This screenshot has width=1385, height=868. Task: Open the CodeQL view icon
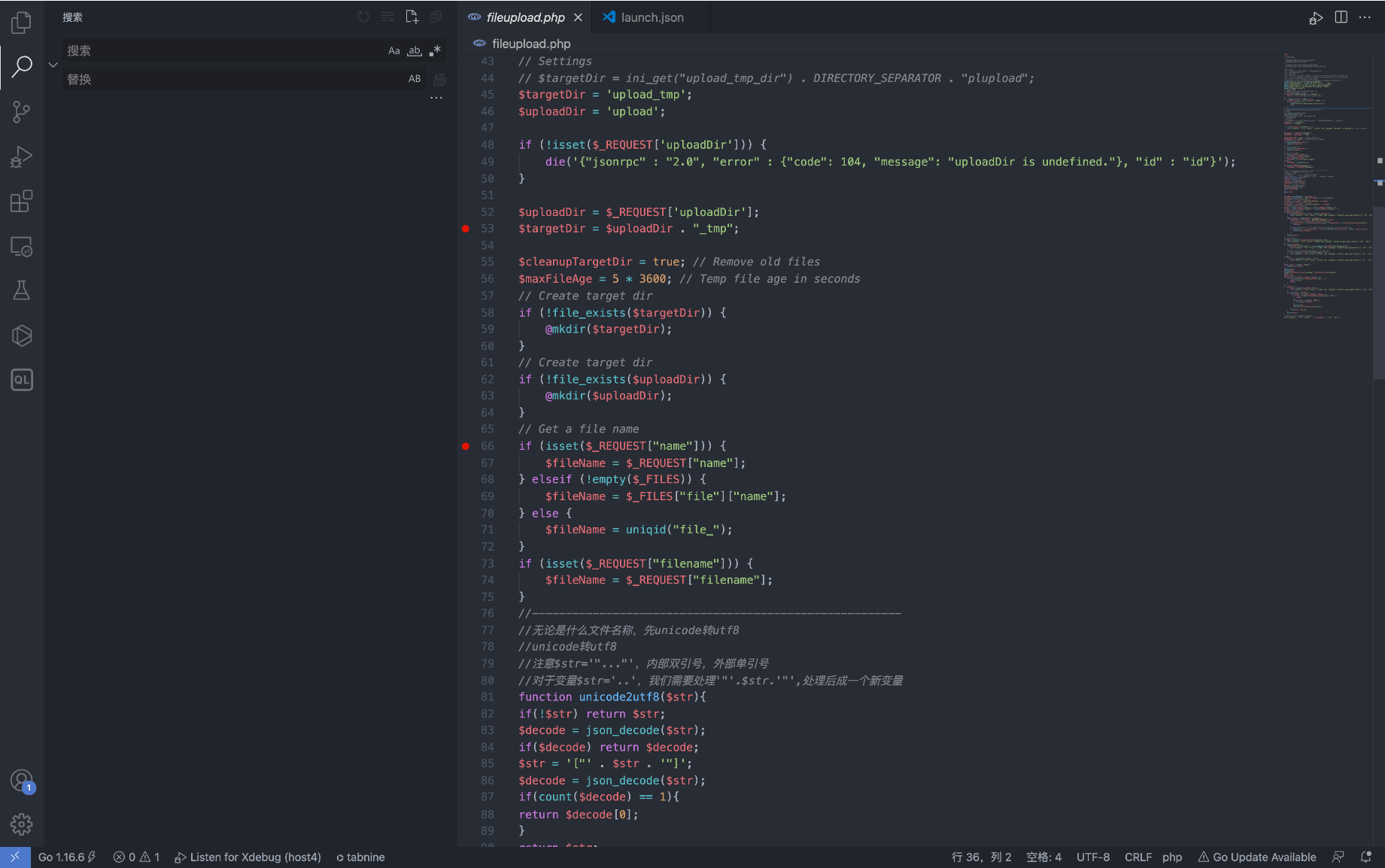22,380
